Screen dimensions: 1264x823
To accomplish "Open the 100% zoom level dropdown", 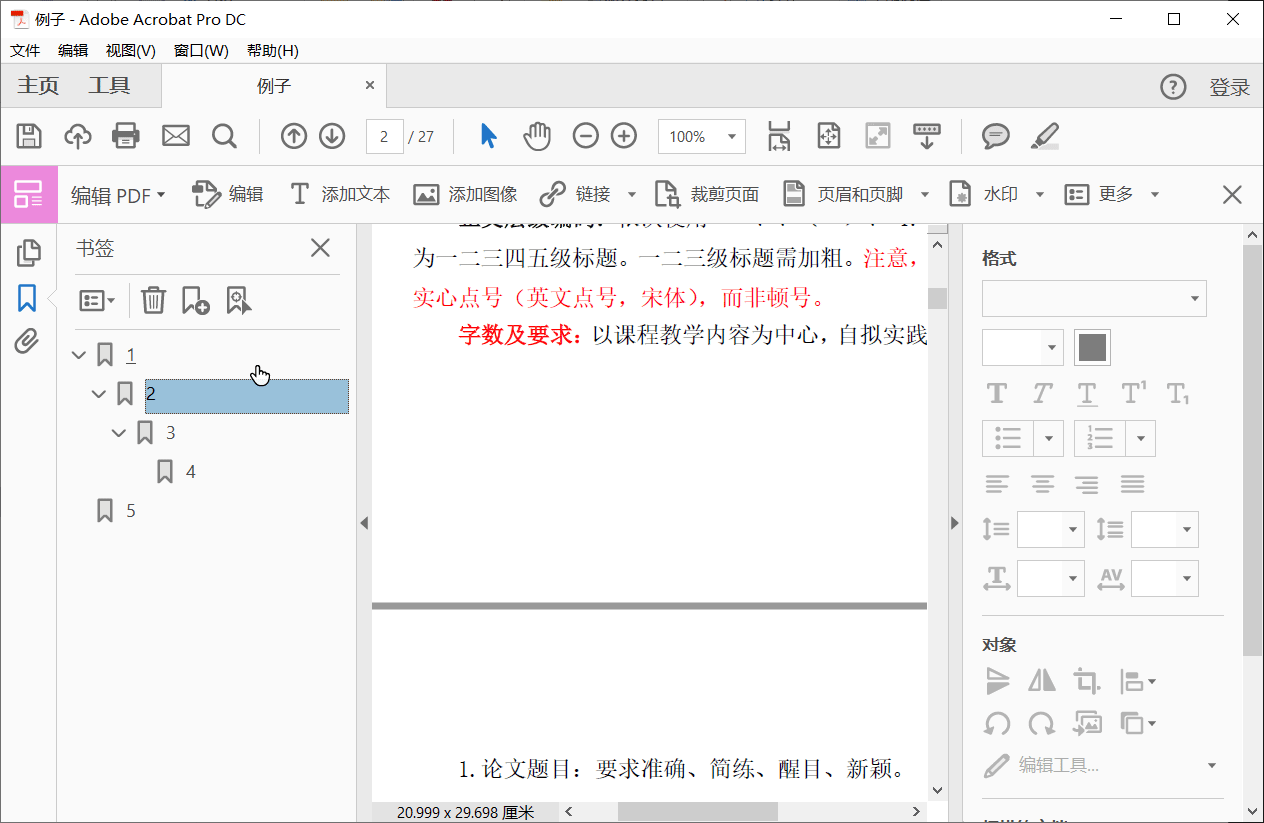I will pos(732,137).
